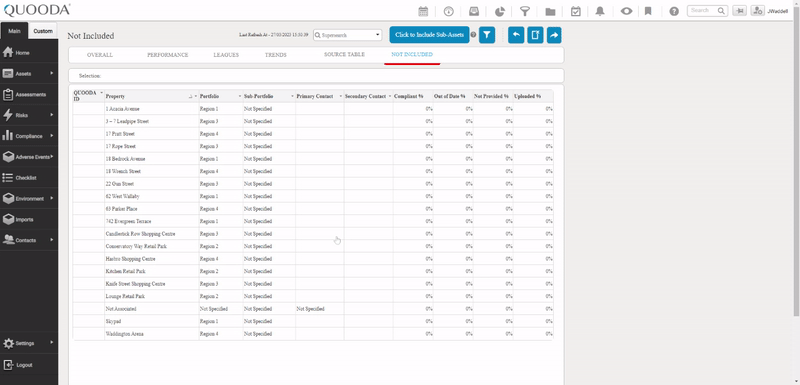The width and height of the screenshot is (800, 385).
Task: Switch to the Main sidebar tab
Action: [x=14, y=31]
